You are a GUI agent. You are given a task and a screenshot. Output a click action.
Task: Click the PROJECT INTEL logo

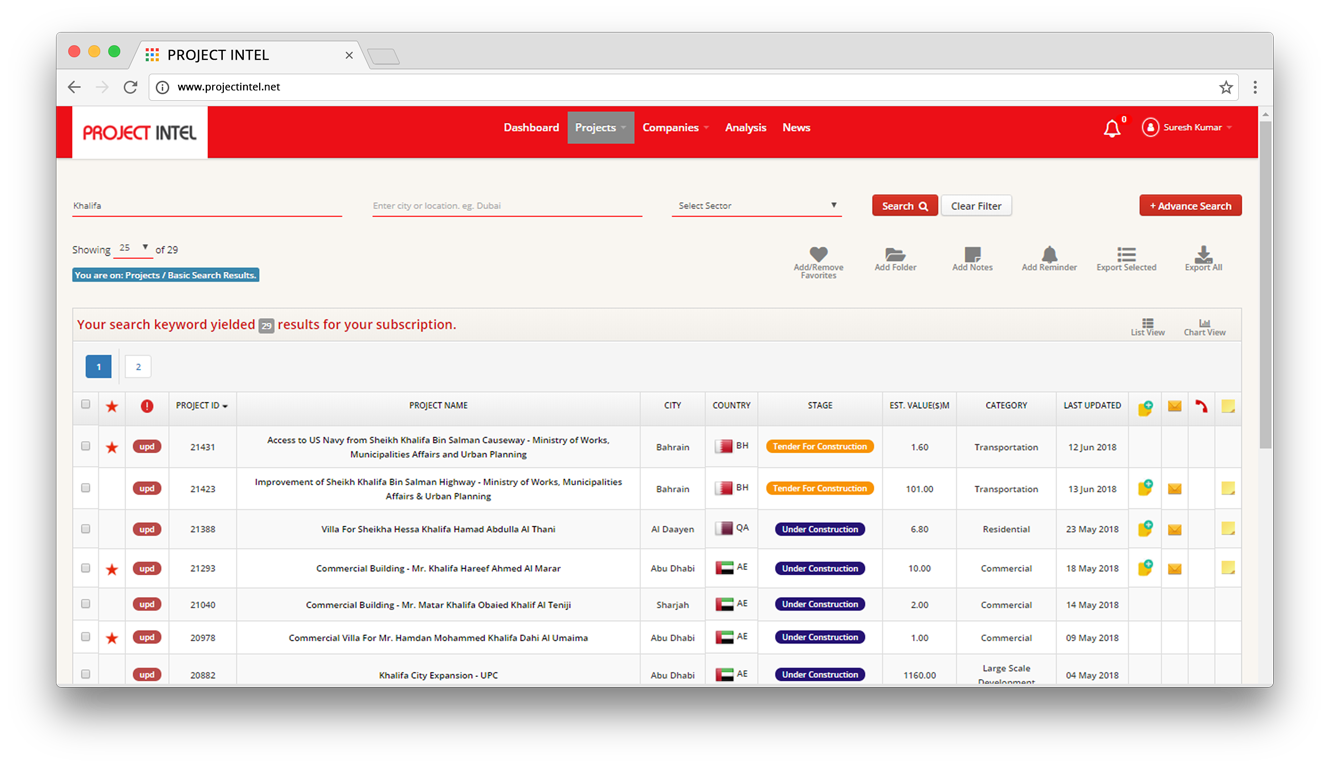point(140,132)
